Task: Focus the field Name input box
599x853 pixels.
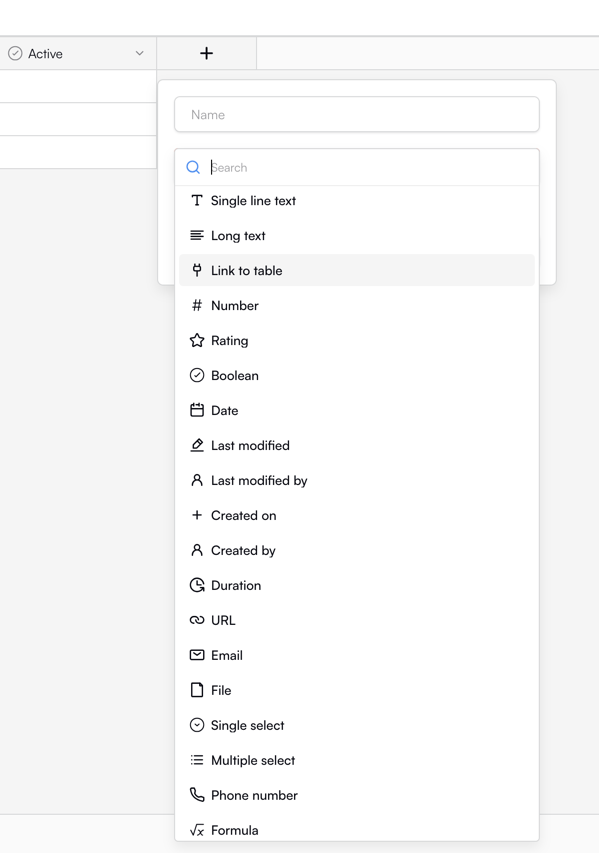Action: click(x=357, y=114)
